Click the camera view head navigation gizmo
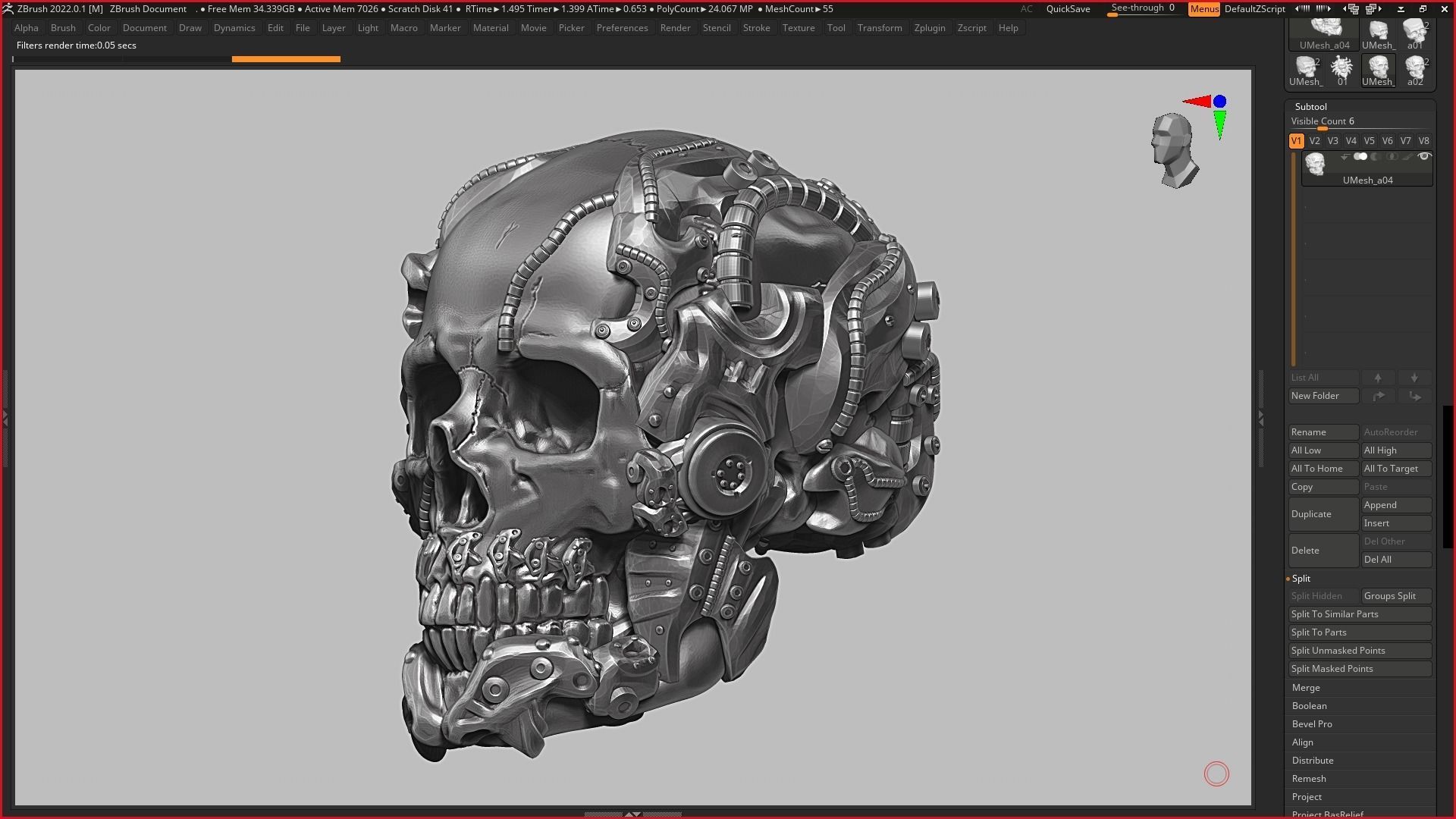 click(1174, 151)
